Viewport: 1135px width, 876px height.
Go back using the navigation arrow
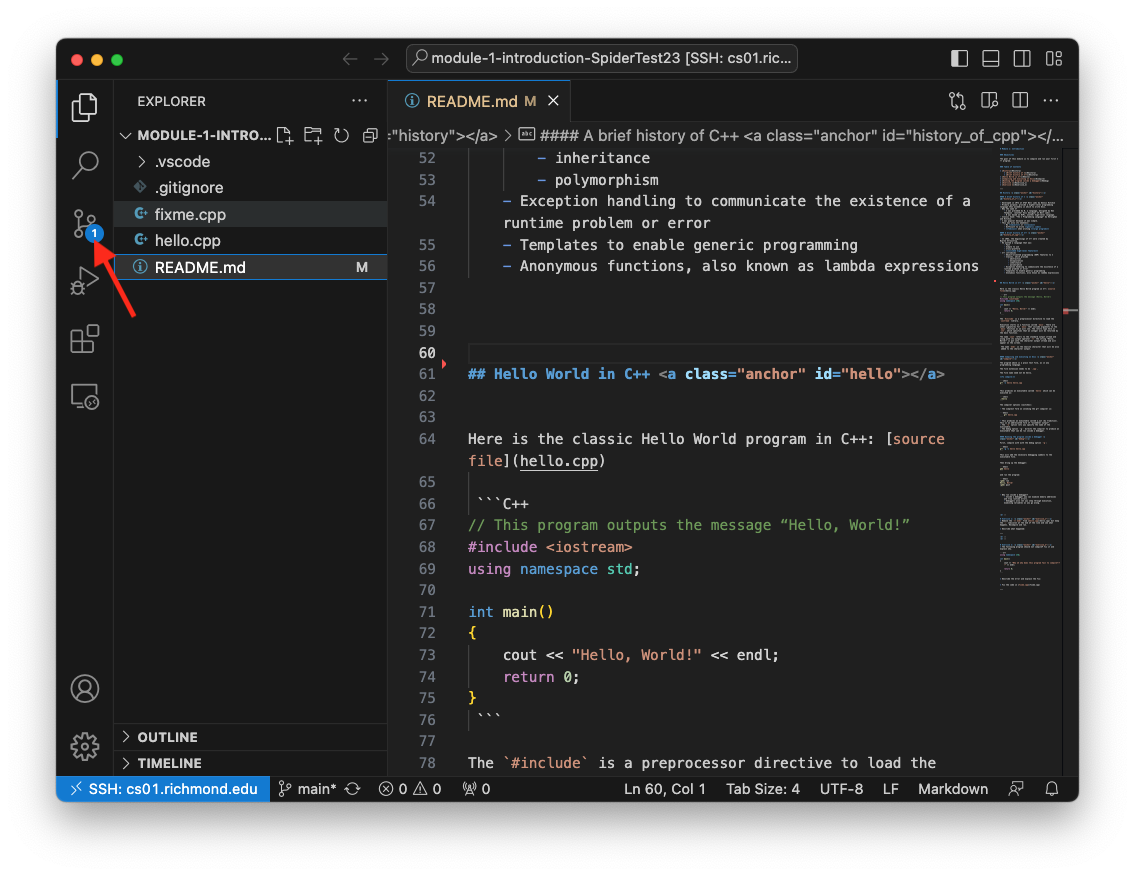click(350, 59)
